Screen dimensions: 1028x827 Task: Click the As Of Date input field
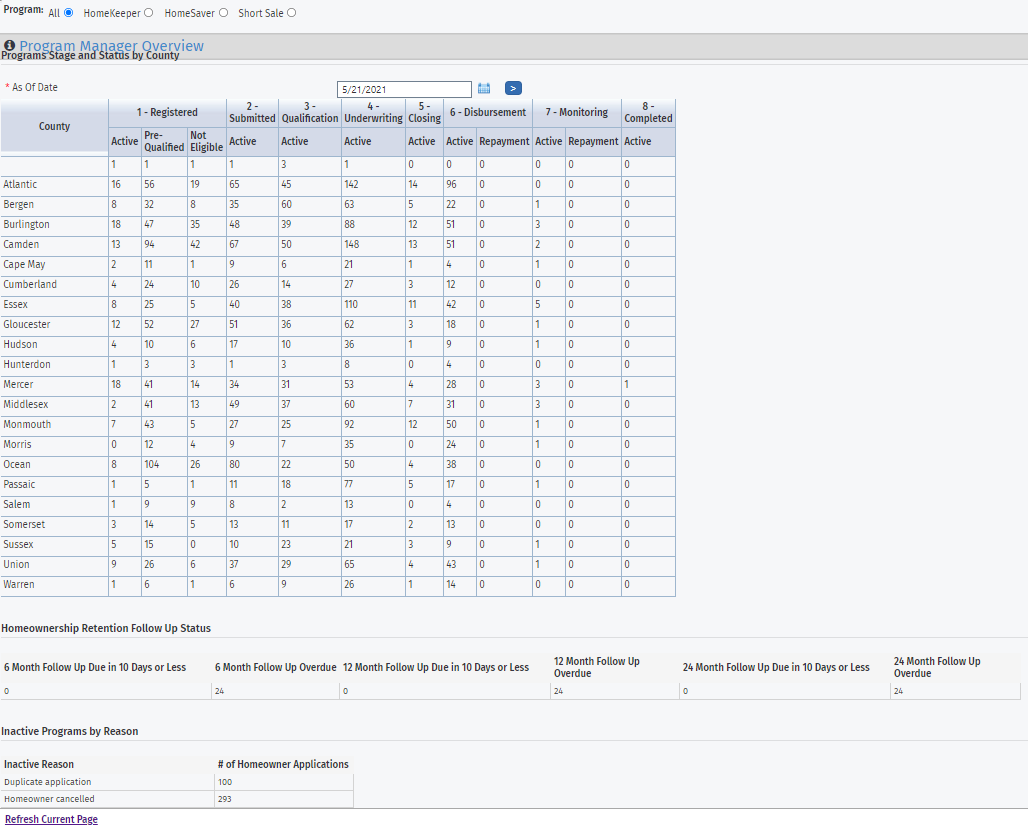[x=405, y=89]
